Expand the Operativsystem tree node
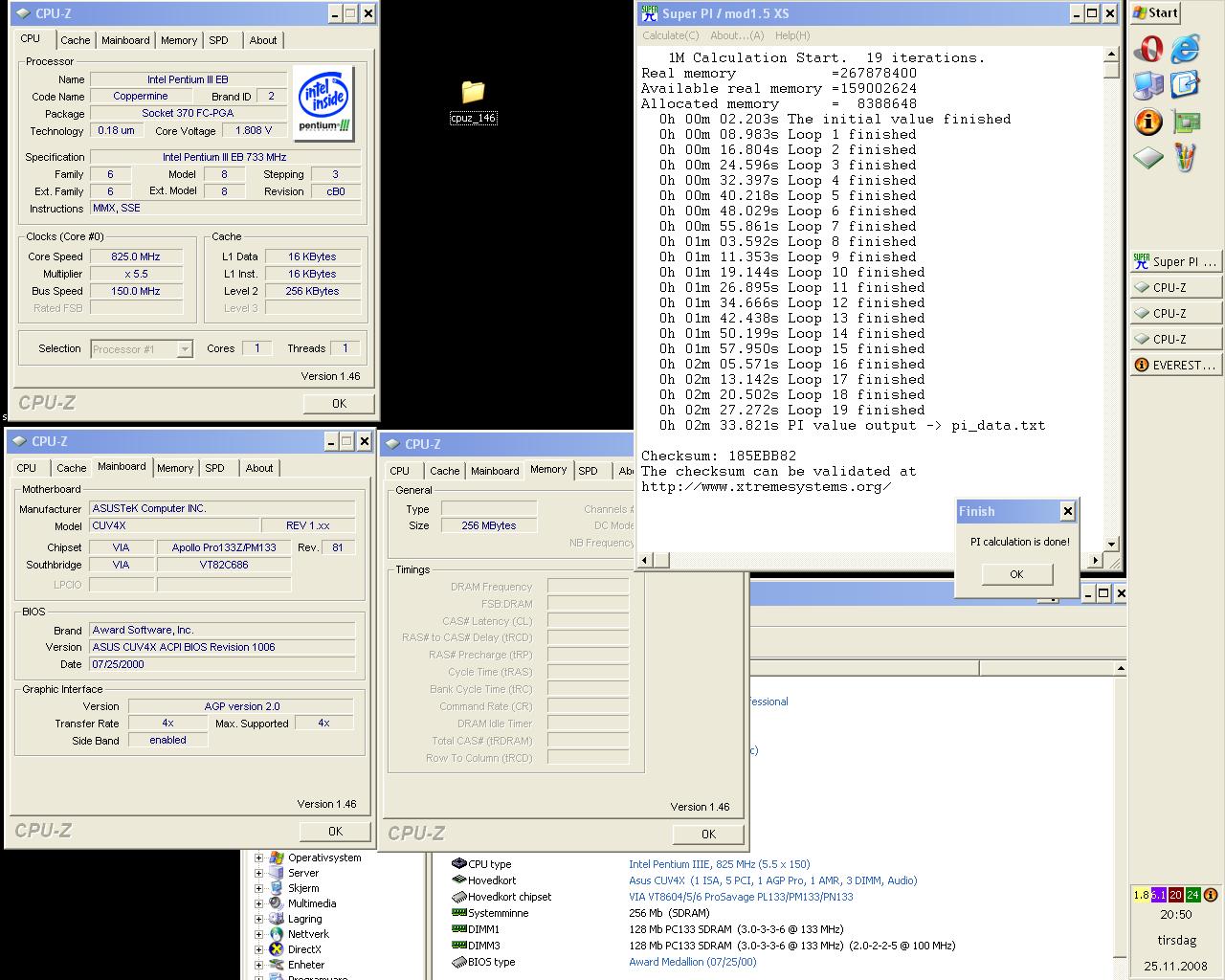The height and width of the screenshot is (980, 1225). [x=258, y=857]
